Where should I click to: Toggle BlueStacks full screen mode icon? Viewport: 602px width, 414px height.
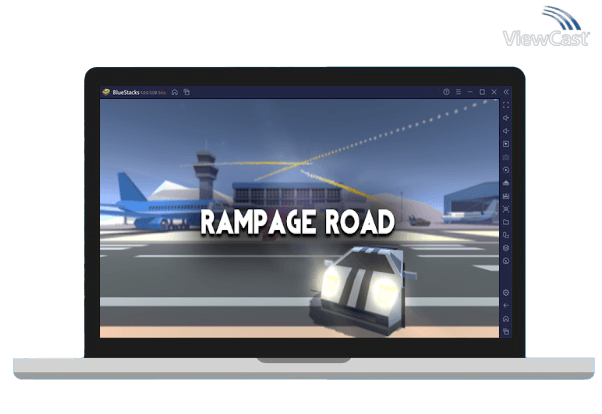click(506, 105)
